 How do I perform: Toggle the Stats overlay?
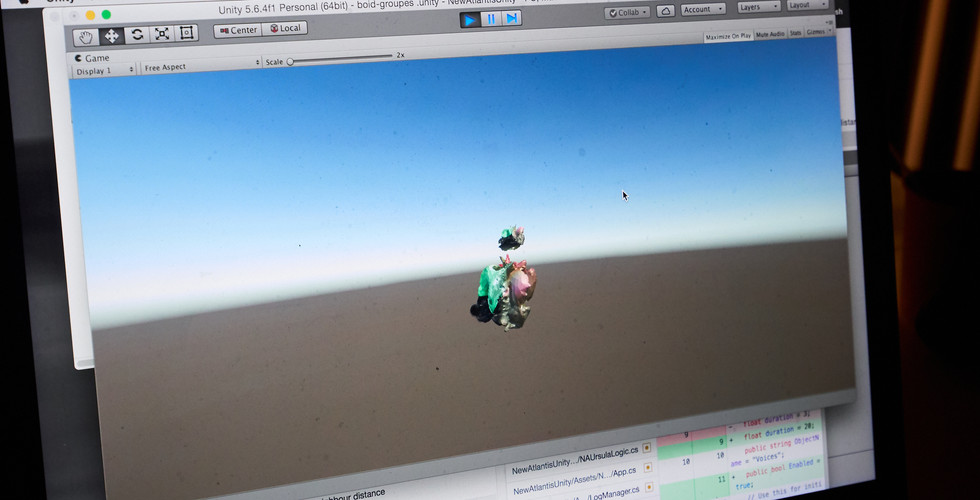(x=795, y=33)
